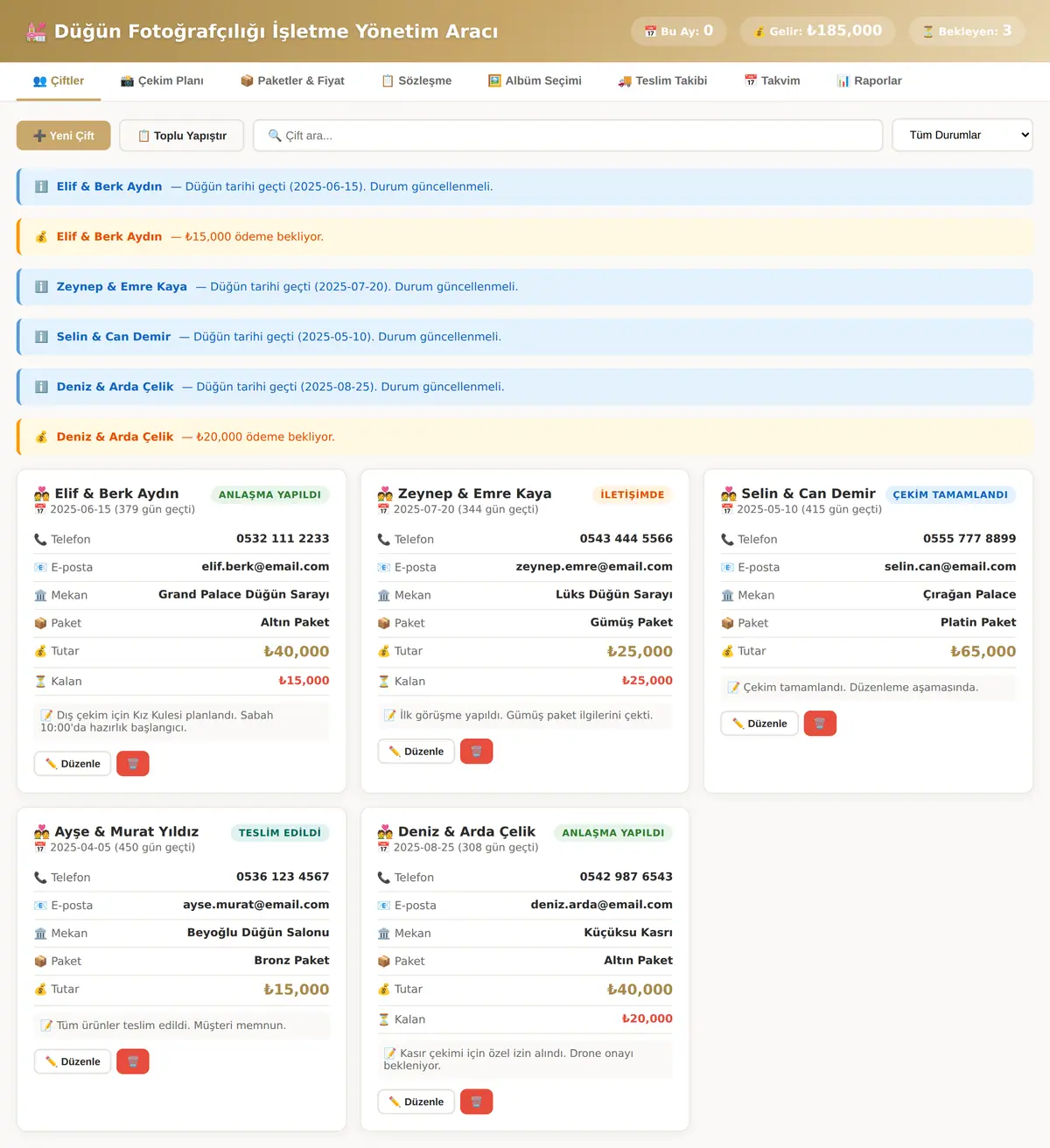The height and width of the screenshot is (1148, 1050).
Task: Click the wedding logo icon in header
Action: [x=36, y=31]
